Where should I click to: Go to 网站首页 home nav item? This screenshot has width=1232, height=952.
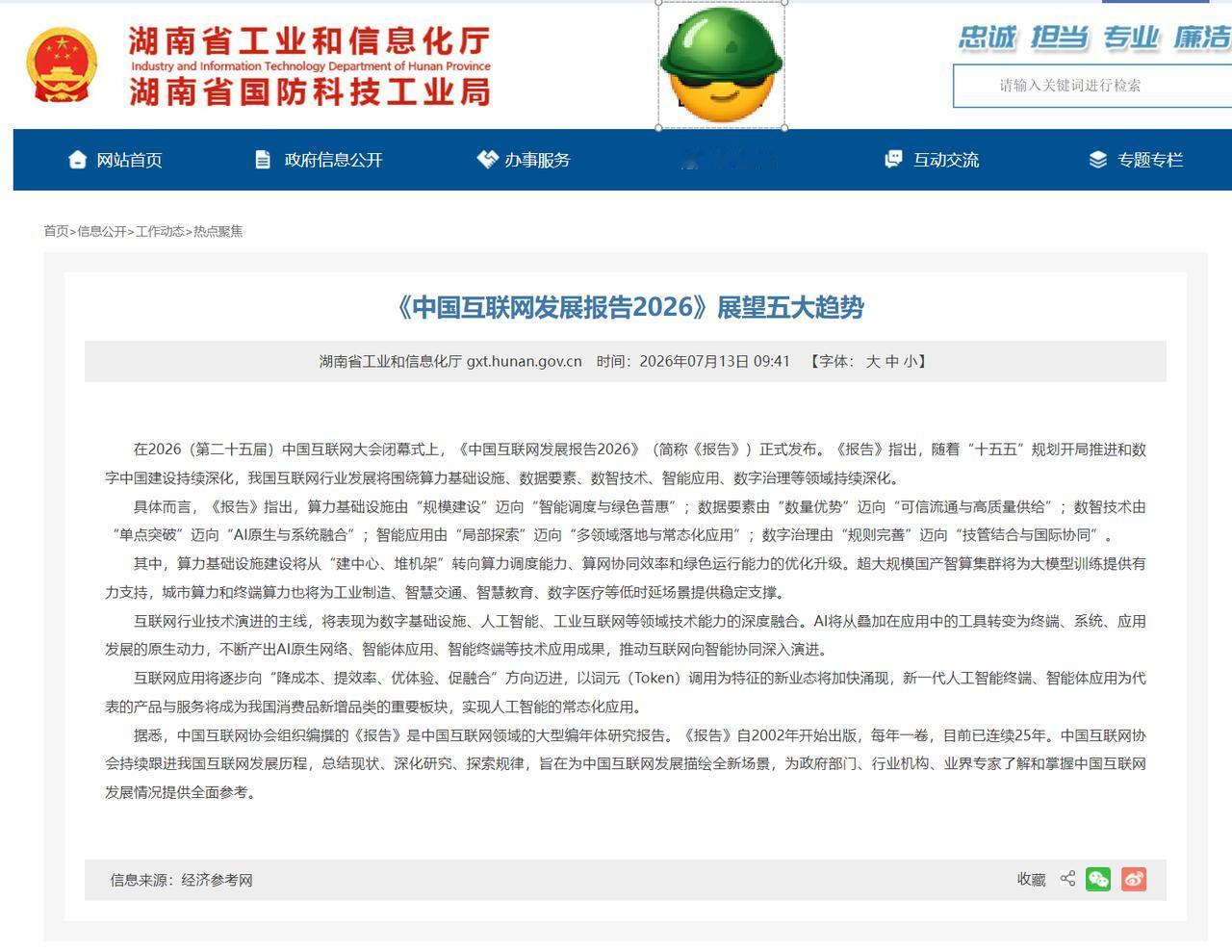tap(115, 160)
